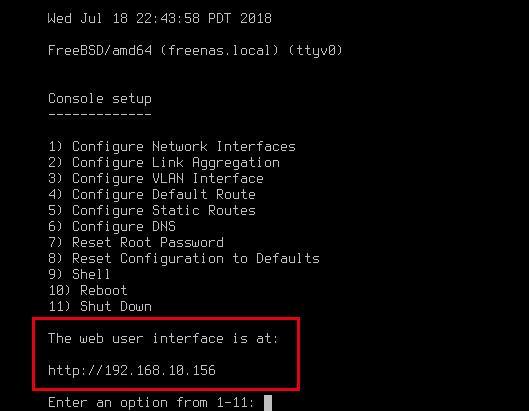Click the Console setup heading
Viewport: 529px width, 411px height.
[100, 99]
